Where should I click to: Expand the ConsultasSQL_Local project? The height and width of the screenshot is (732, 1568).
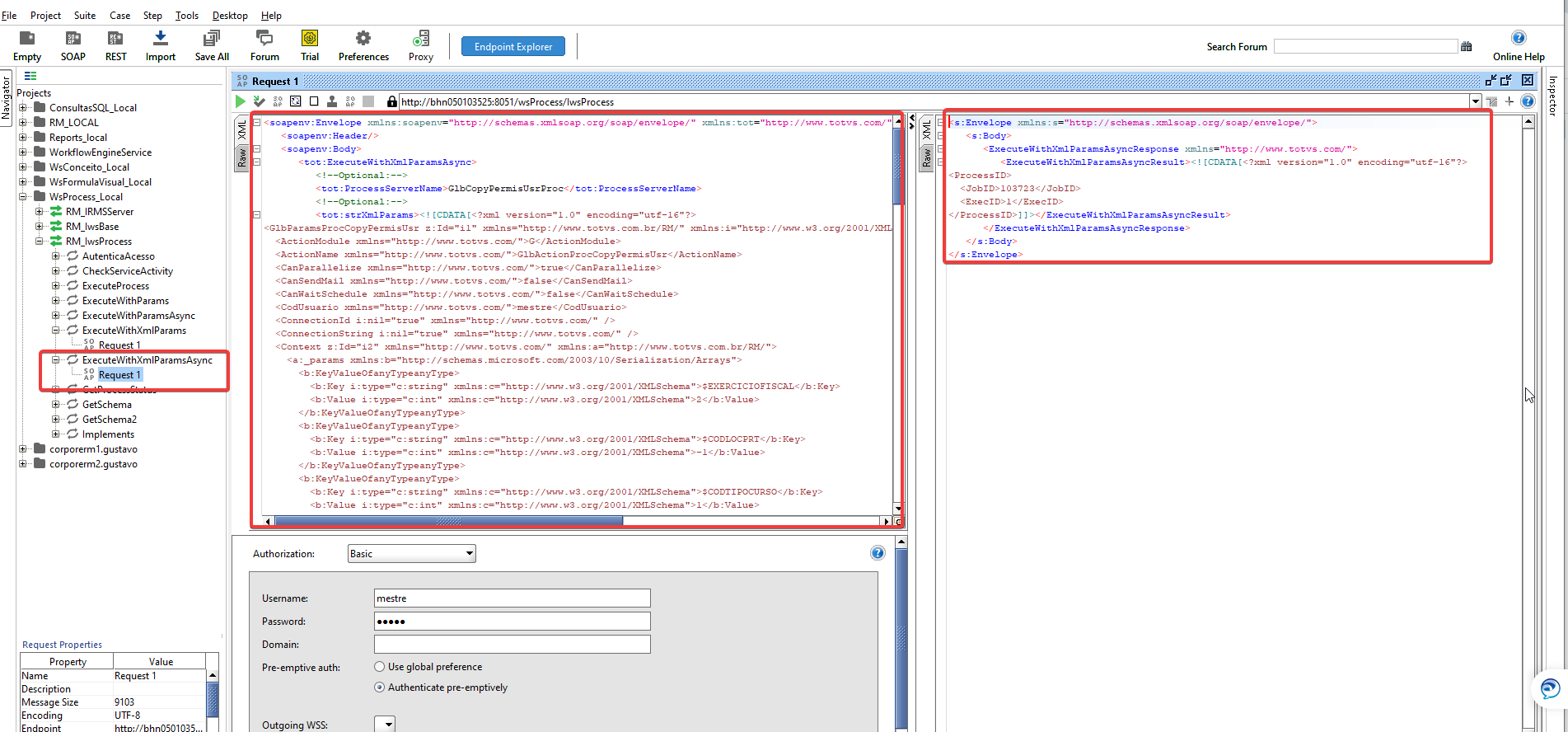coord(23,107)
